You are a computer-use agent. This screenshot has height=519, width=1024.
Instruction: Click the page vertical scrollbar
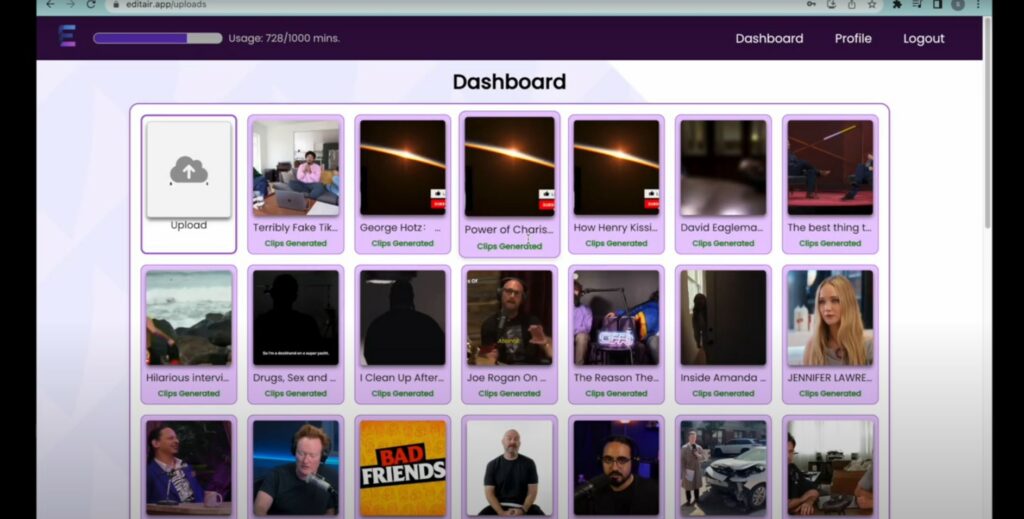tap(987, 124)
